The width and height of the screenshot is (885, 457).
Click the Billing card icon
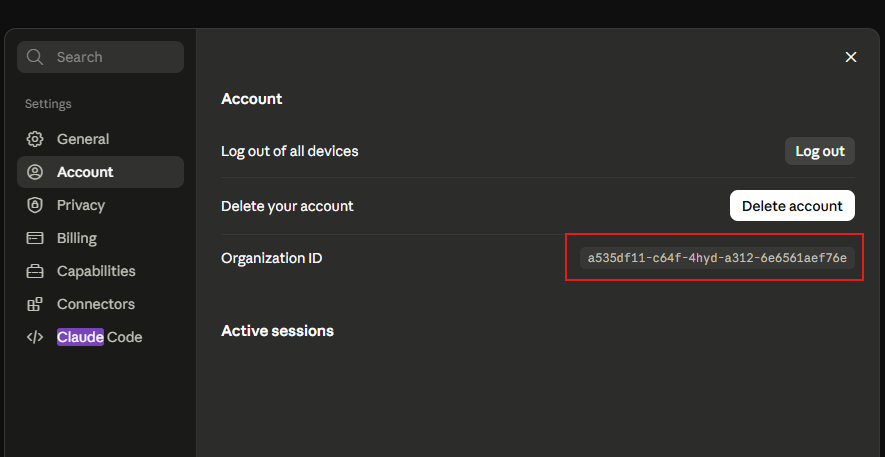click(x=35, y=238)
